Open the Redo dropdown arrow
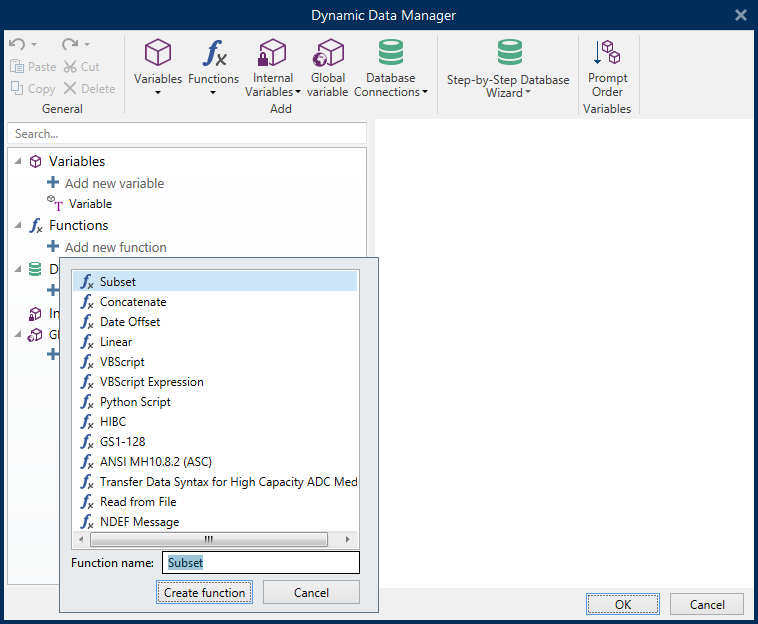 point(87,45)
